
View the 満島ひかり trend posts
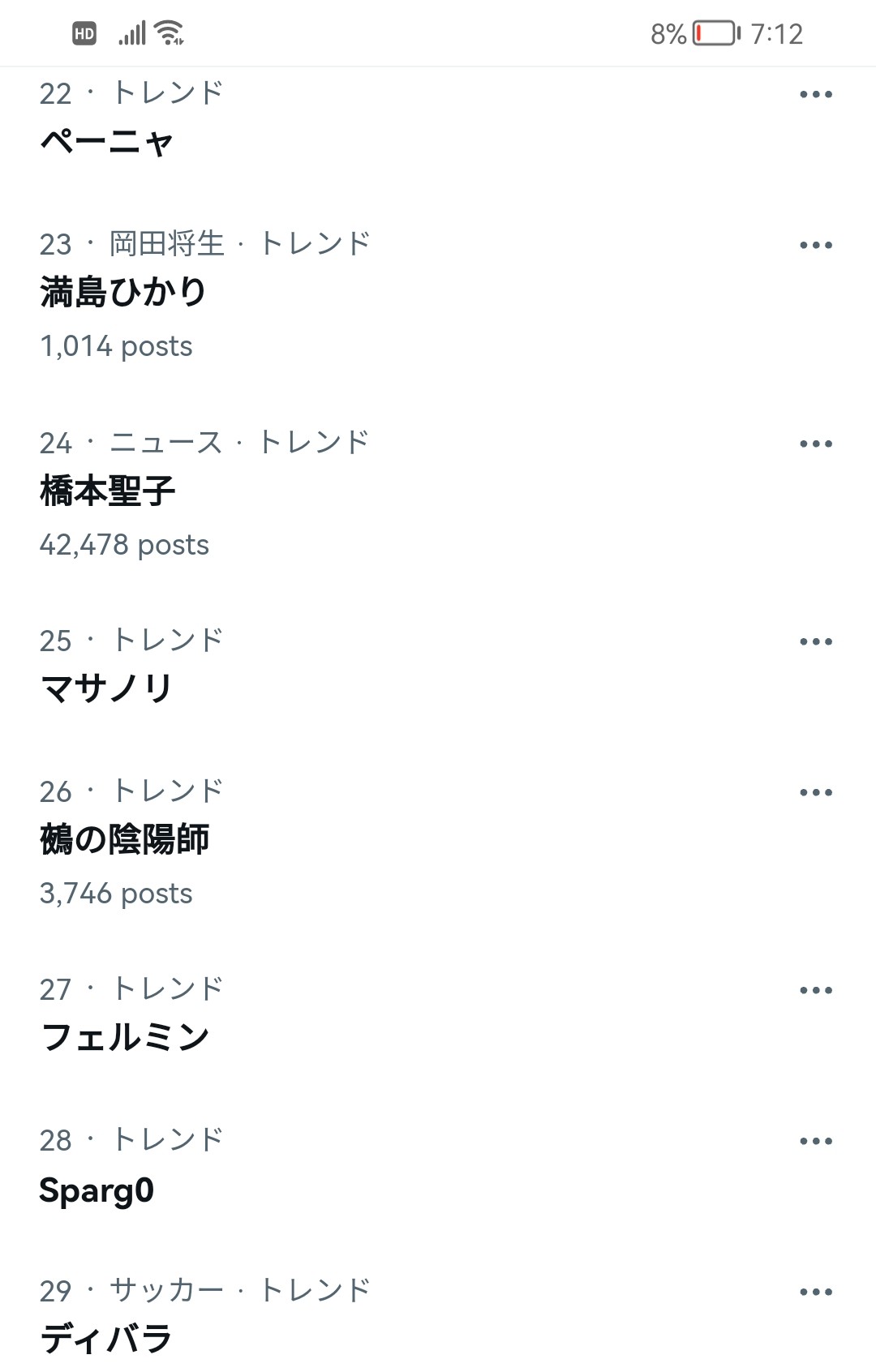pos(123,293)
